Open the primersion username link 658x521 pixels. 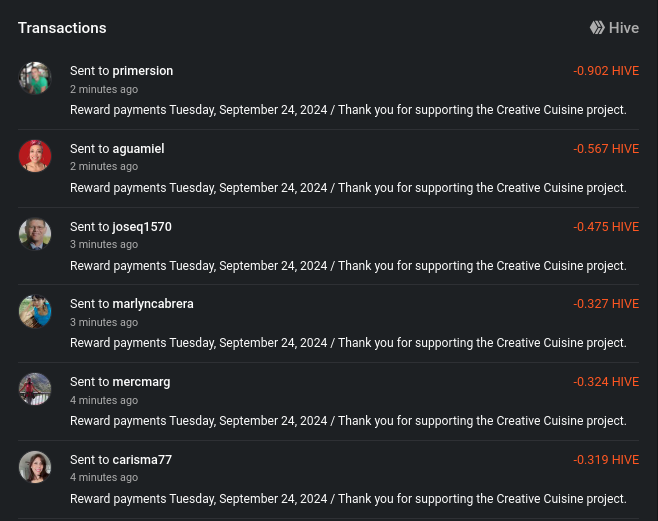(143, 71)
